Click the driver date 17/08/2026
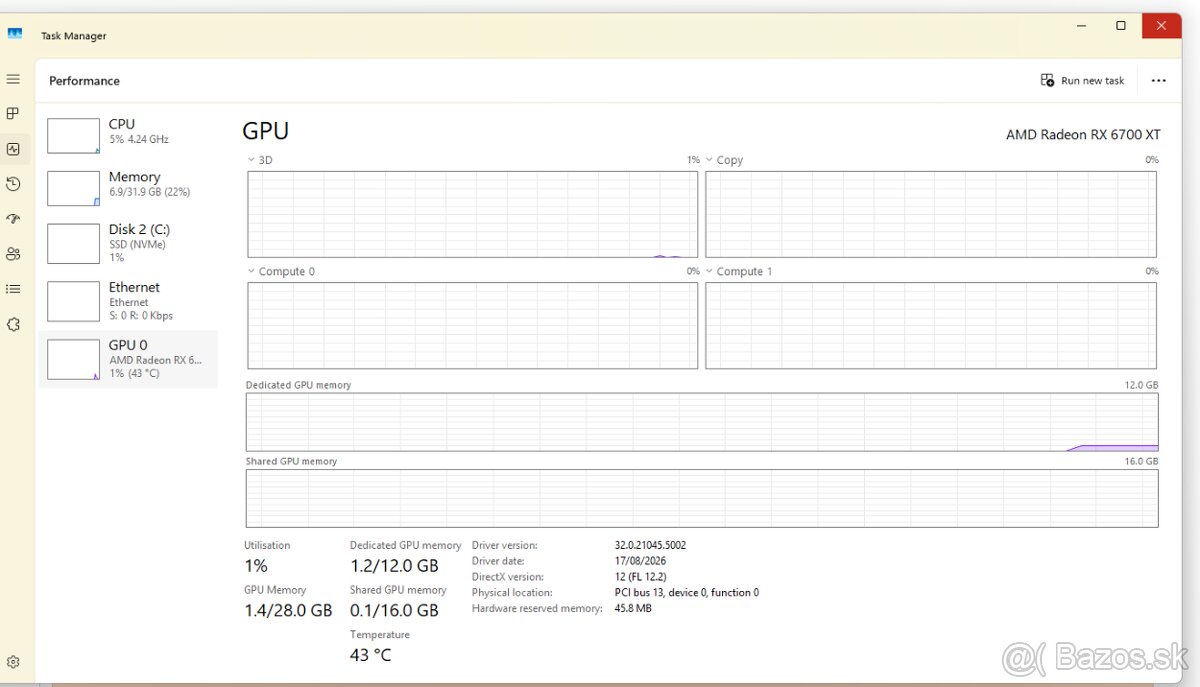This screenshot has height=687, width=1200. [640, 561]
